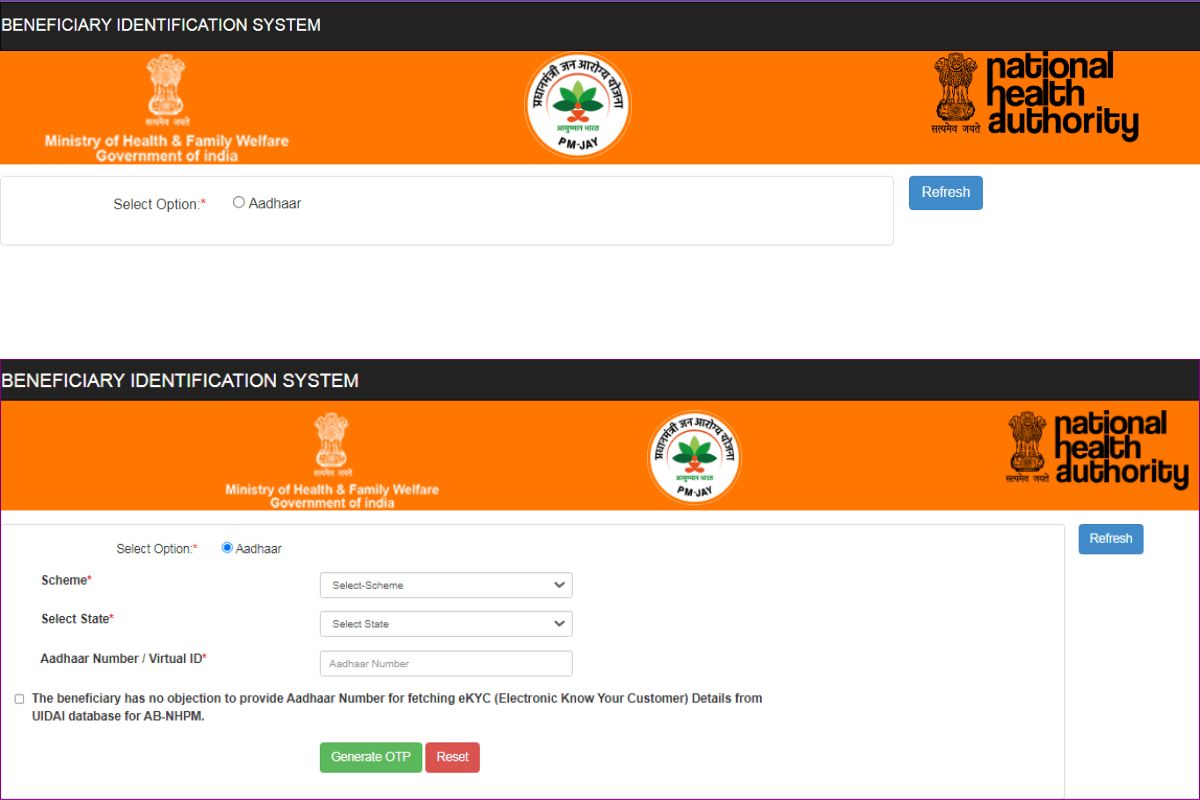
Task: Click the PM-JAY logo in lower banner
Action: pyautogui.click(x=694, y=457)
